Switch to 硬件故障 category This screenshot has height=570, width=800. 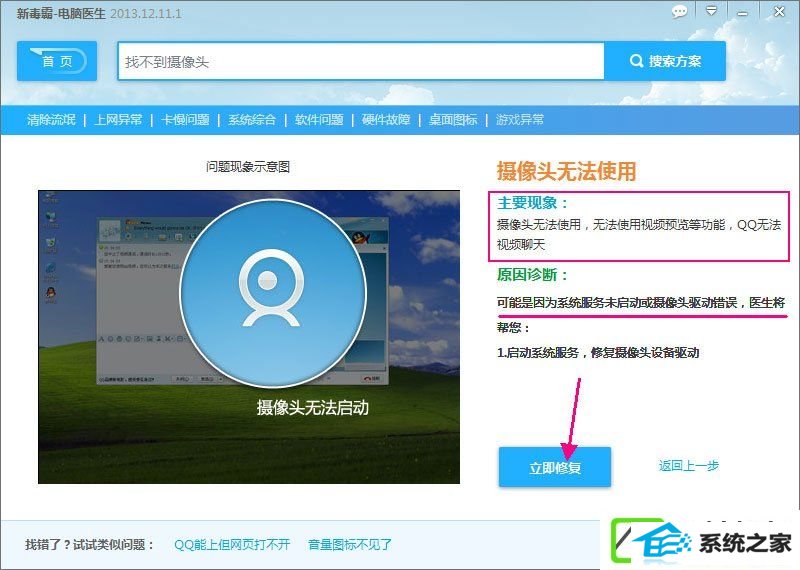point(386,120)
